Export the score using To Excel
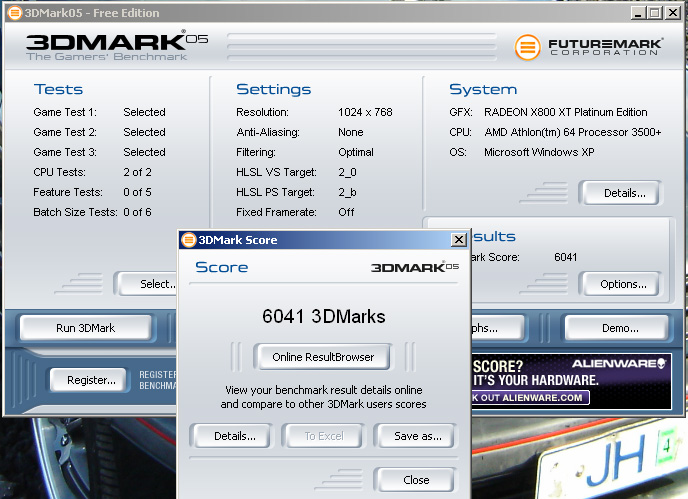This screenshot has height=499, width=688. tap(323, 436)
